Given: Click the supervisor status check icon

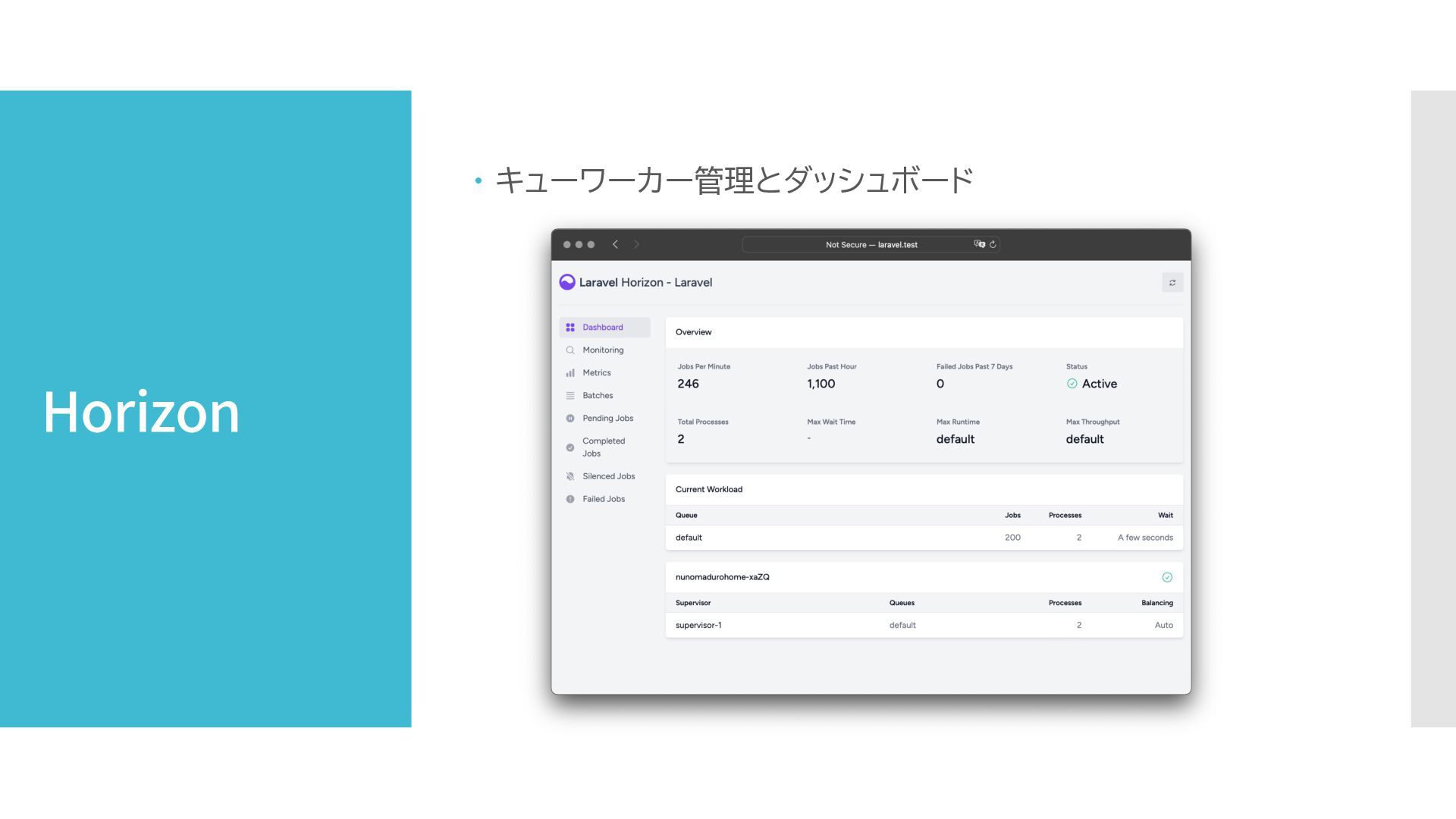Looking at the screenshot, I should click(x=1167, y=577).
